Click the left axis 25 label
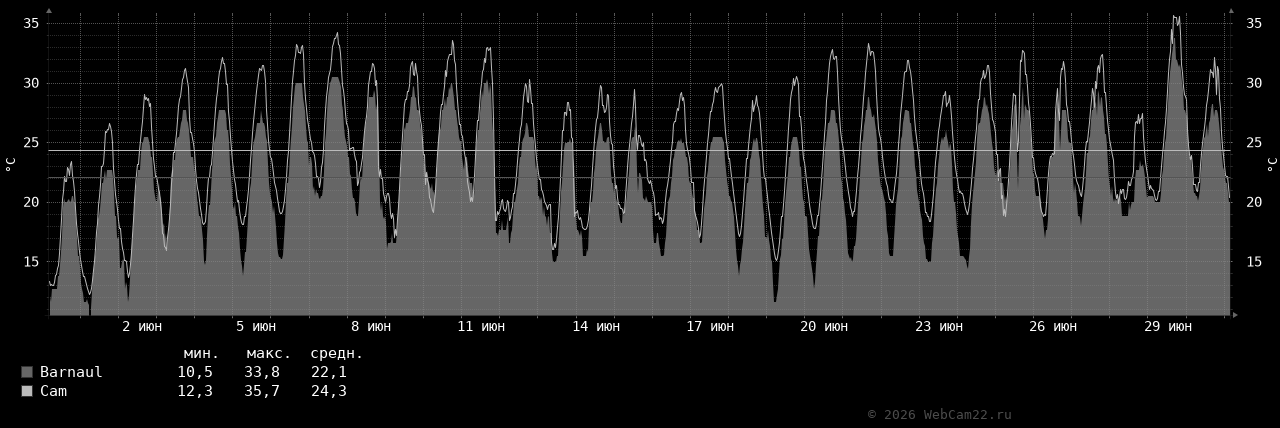The height and width of the screenshot is (428, 1280). tap(31, 143)
